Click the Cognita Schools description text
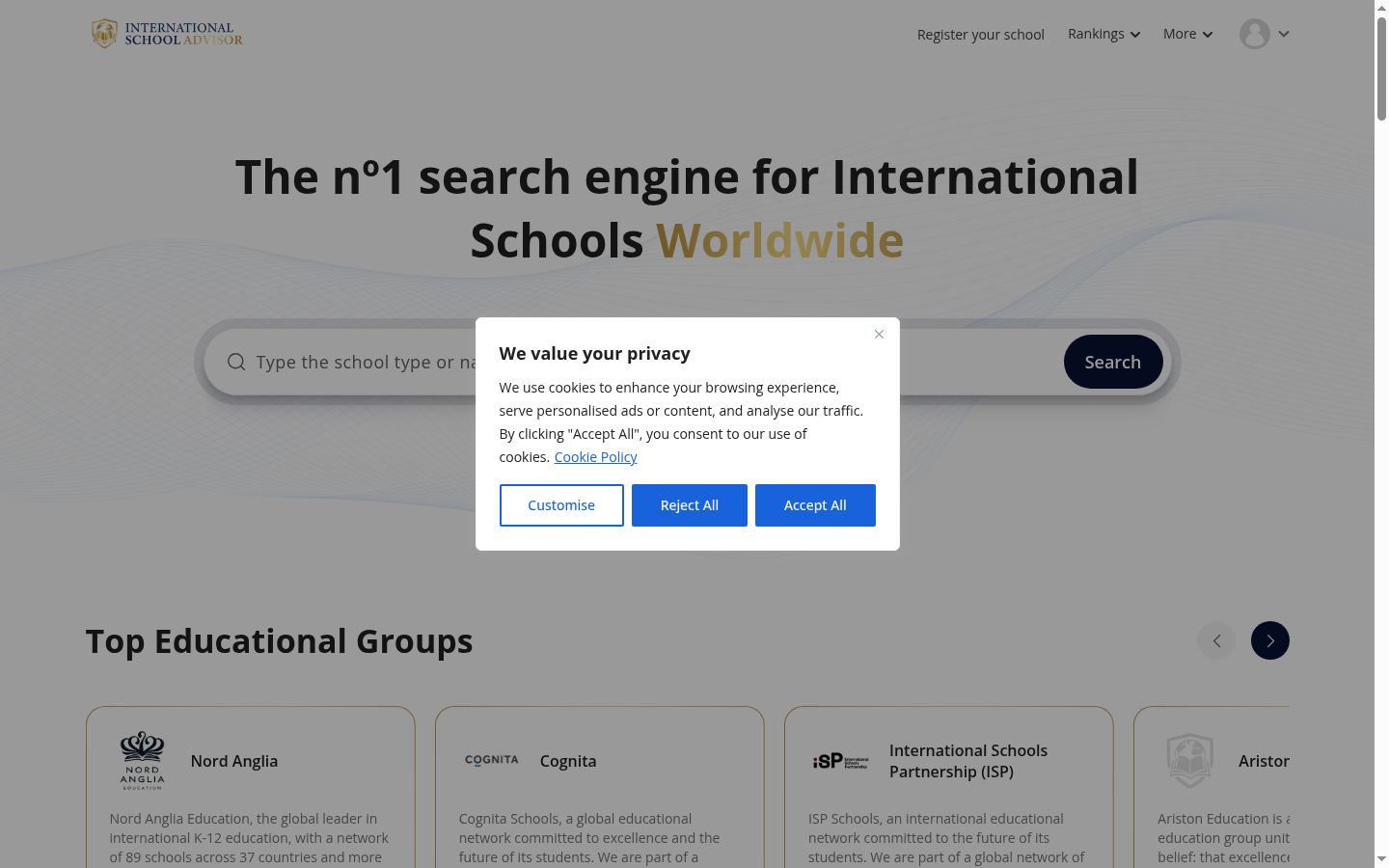Viewport: 1389px width, 868px height. (589, 838)
